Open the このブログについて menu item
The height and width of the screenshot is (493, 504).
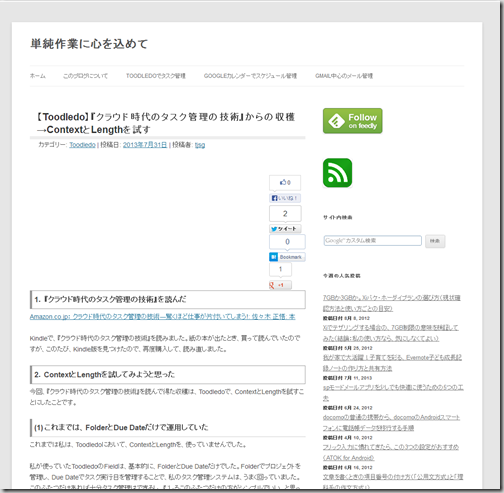85,76
